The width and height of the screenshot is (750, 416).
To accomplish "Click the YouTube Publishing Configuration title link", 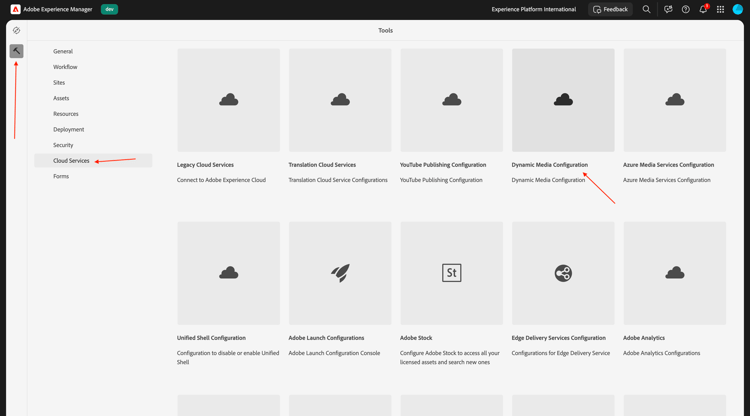I will pyautogui.click(x=443, y=165).
